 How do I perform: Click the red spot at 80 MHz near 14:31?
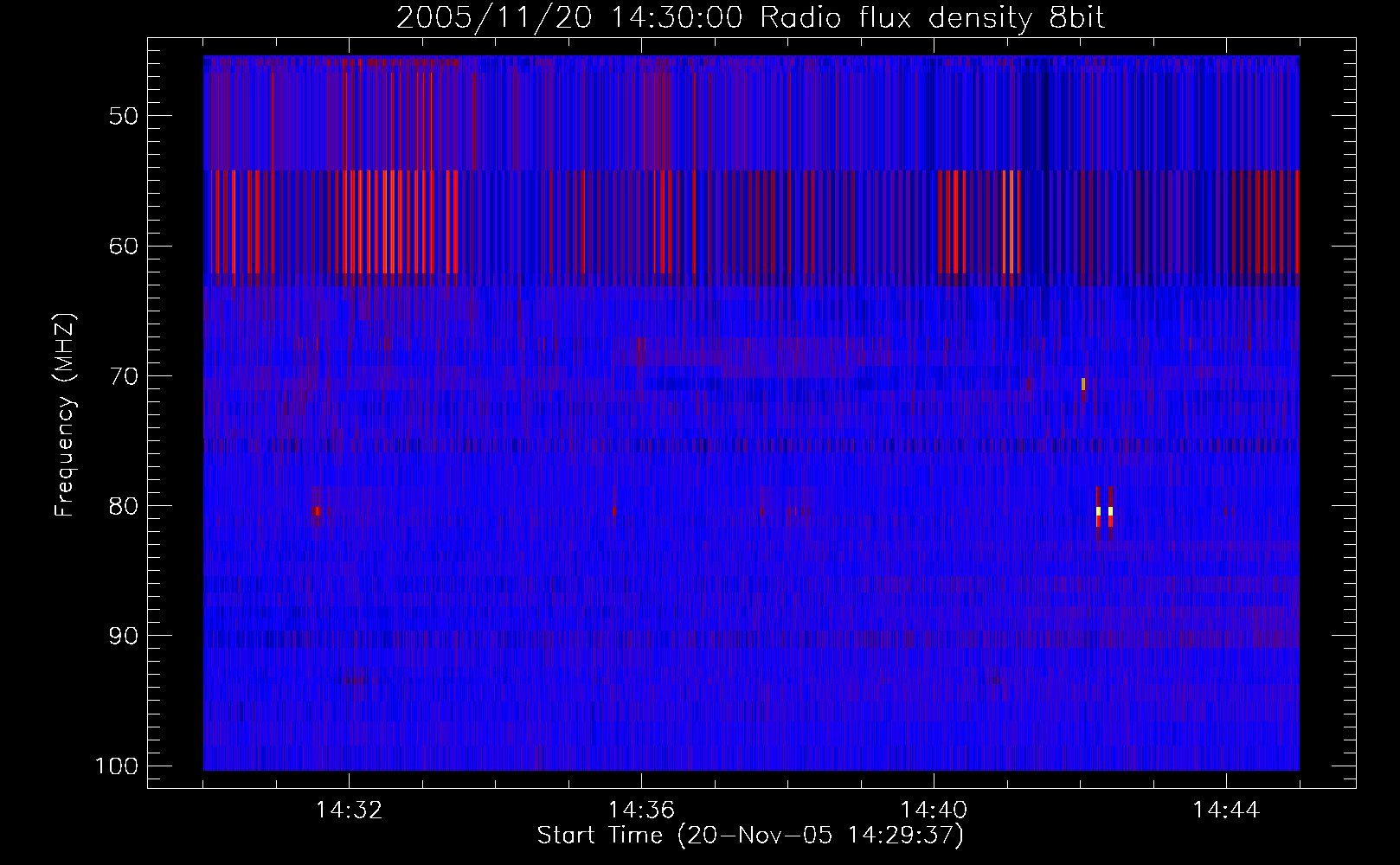[x=318, y=511]
